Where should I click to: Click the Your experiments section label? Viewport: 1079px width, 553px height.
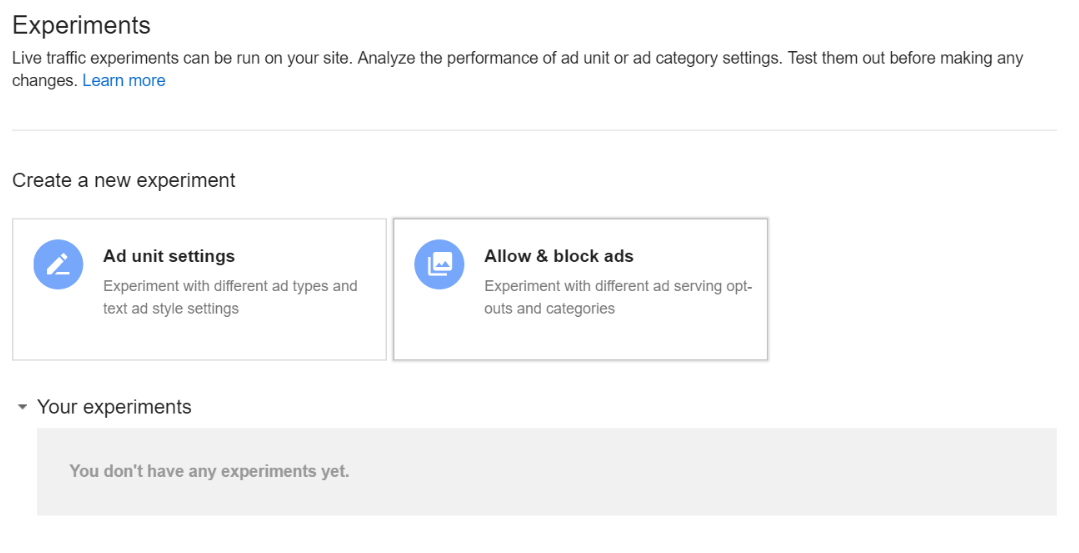click(114, 407)
